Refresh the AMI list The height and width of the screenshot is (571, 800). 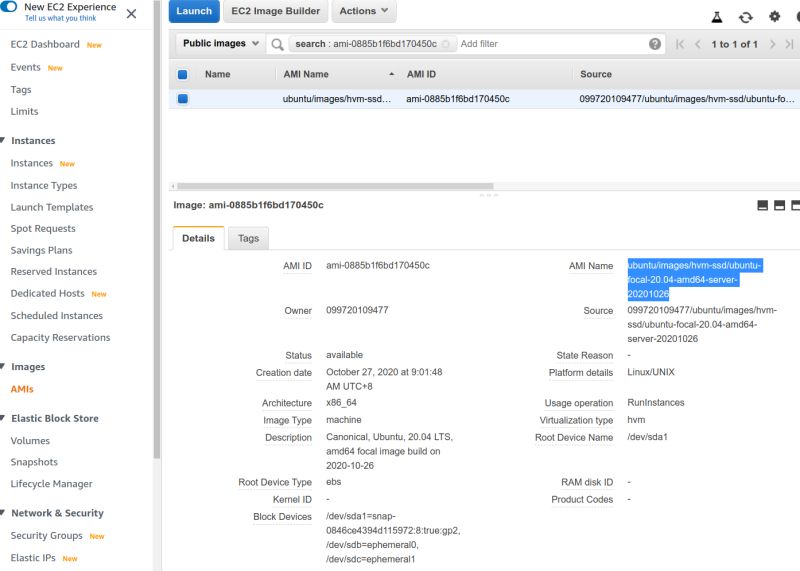point(745,17)
